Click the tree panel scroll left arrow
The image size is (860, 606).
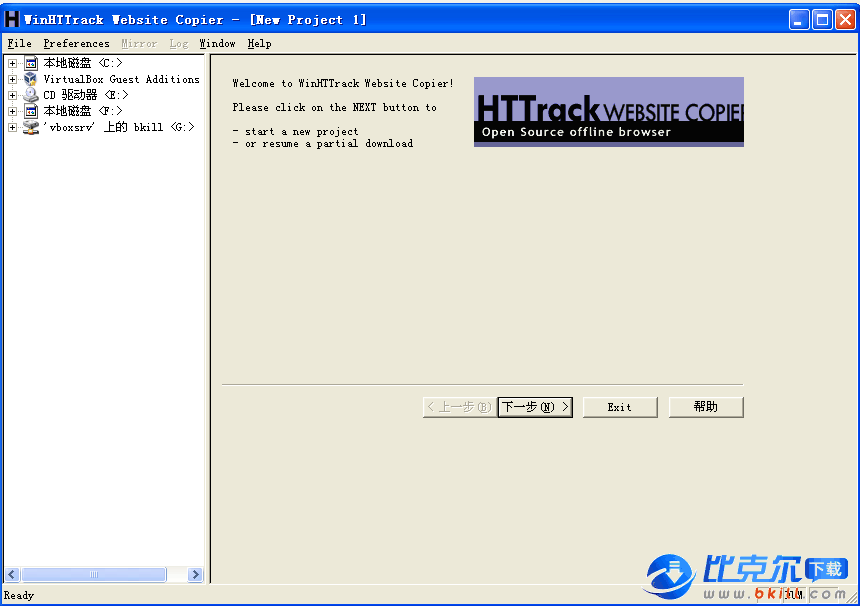[x=12, y=574]
